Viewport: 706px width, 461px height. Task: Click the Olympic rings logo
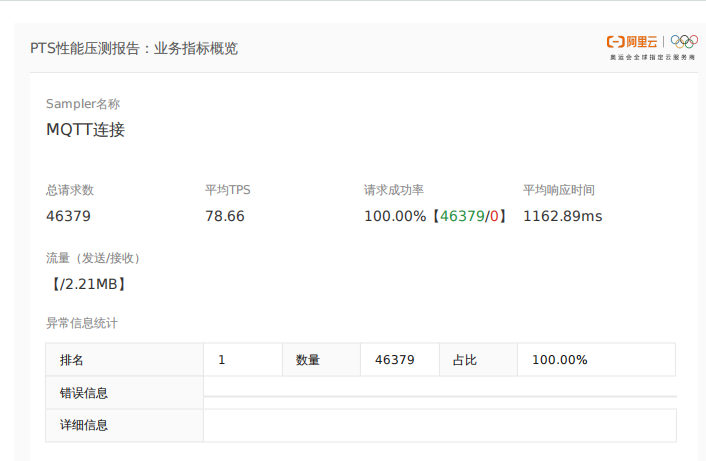[x=684, y=41]
